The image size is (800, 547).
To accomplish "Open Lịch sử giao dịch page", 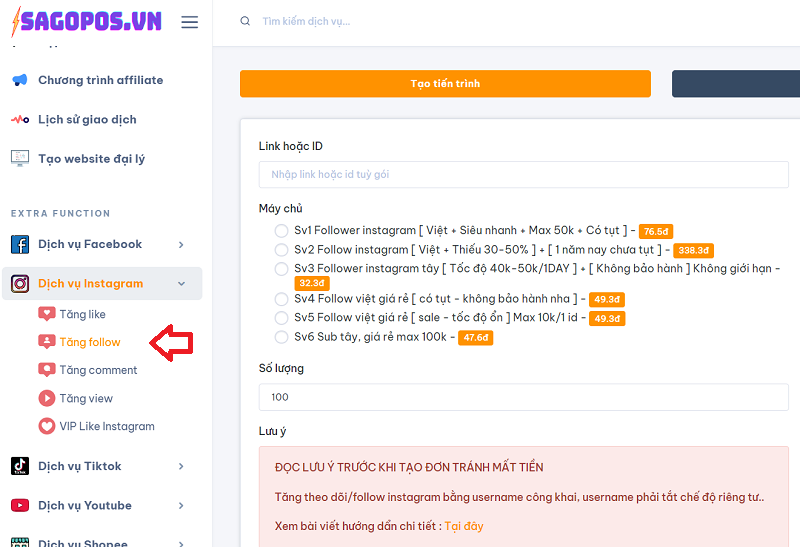I will tap(86, 119).
